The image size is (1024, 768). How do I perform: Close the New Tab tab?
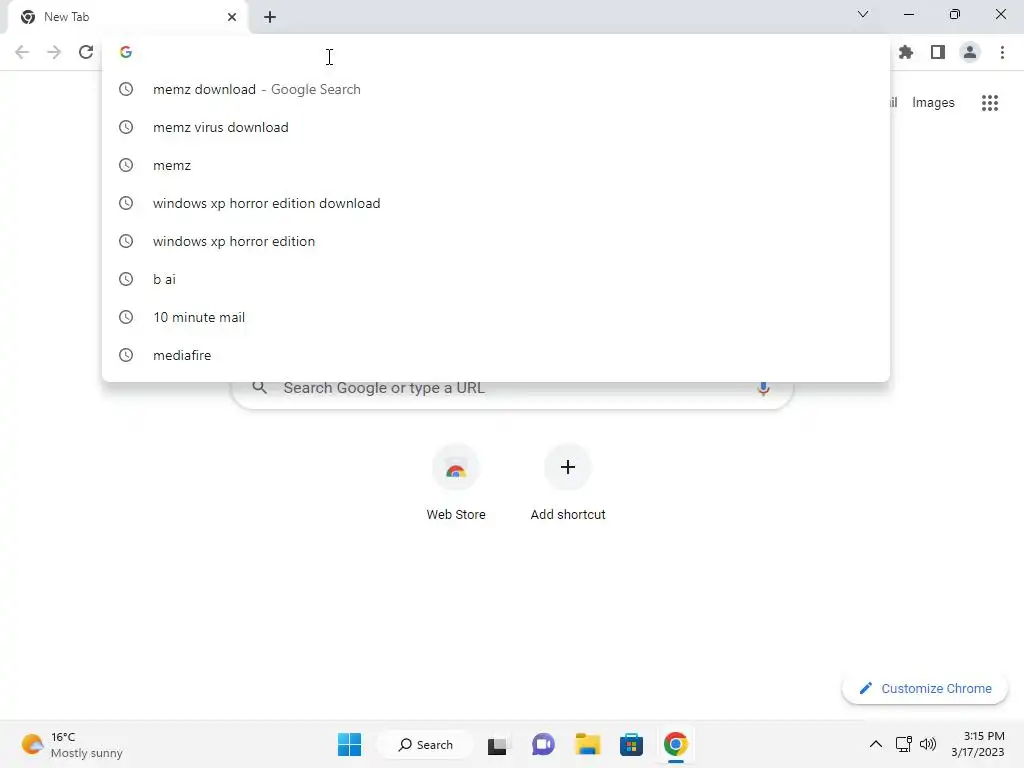point(232,17)
